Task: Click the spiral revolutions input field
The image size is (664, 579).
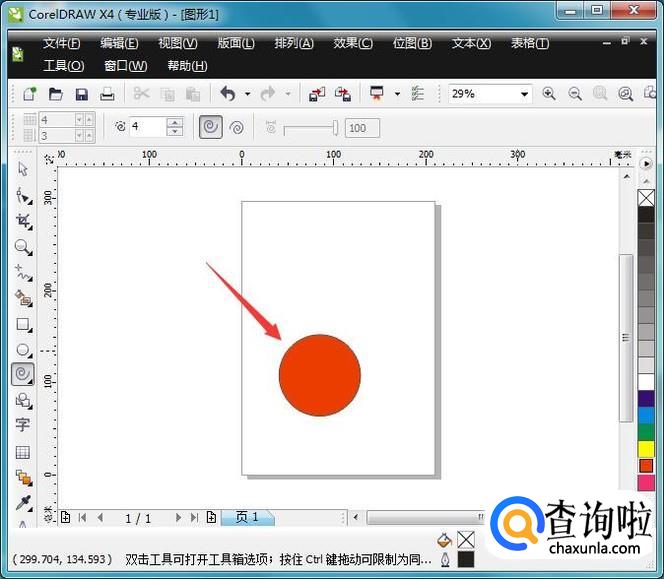Action: 147,127
